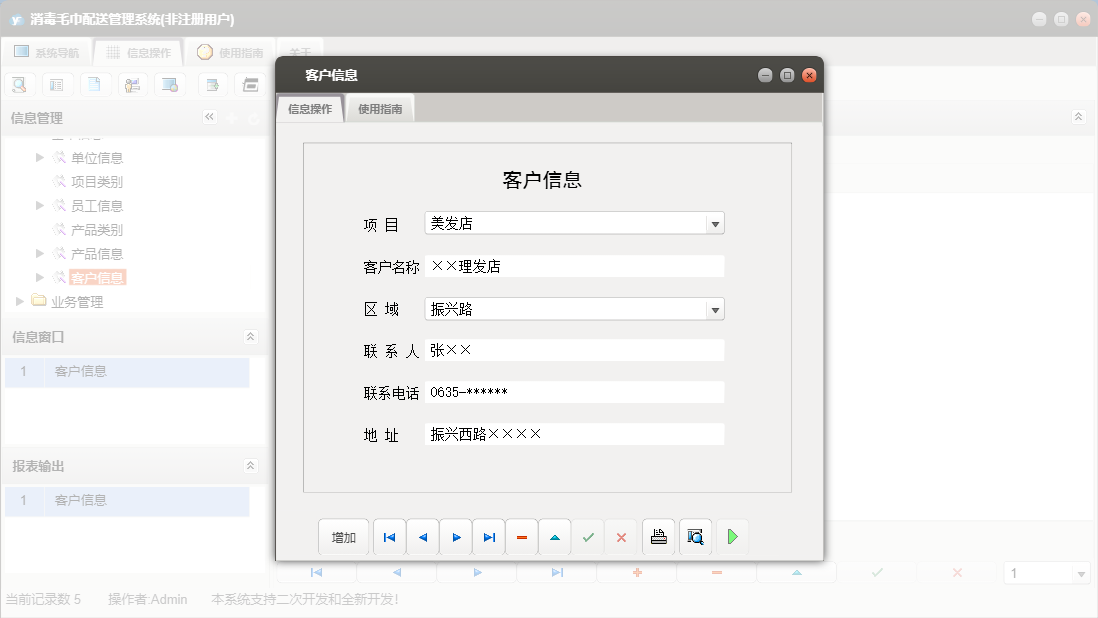
Task: Expand the 业务管理 folder in the tree
Action: pyautogui.click(x=18, y=300)
